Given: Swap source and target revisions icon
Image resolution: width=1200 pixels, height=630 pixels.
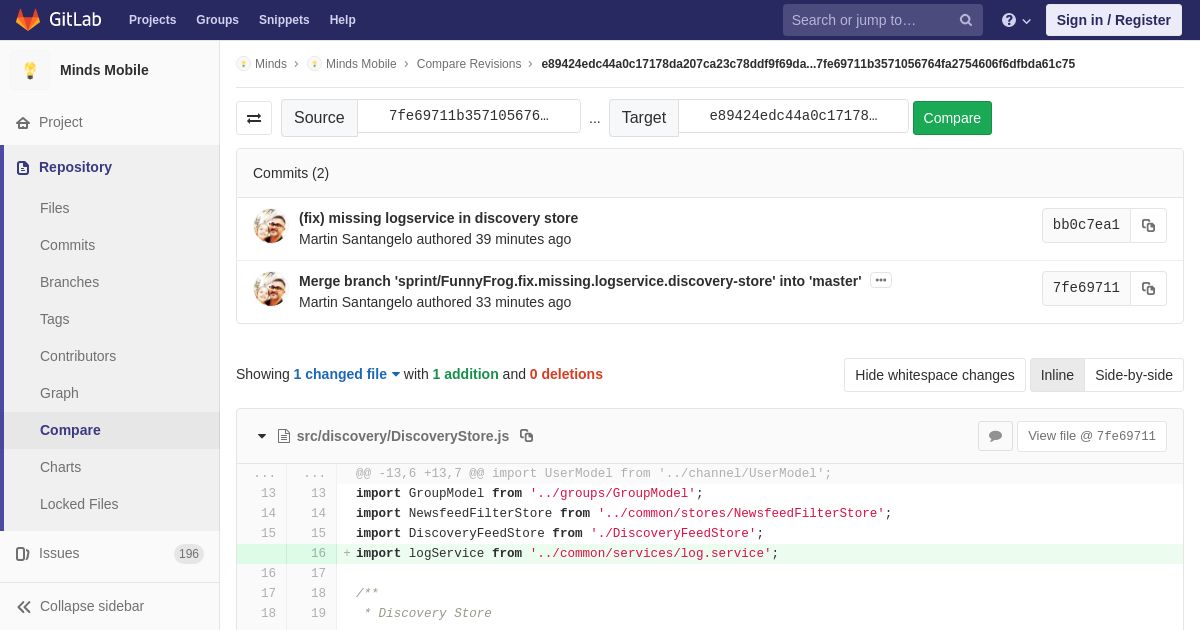Looking at the screenshot, I should pos(254,118).
